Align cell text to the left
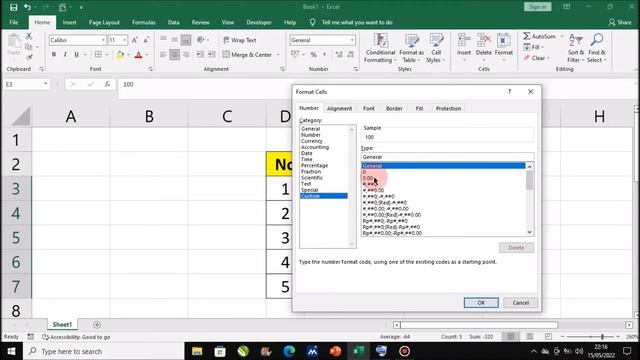 pyautogui.click(x=163, y=54)
